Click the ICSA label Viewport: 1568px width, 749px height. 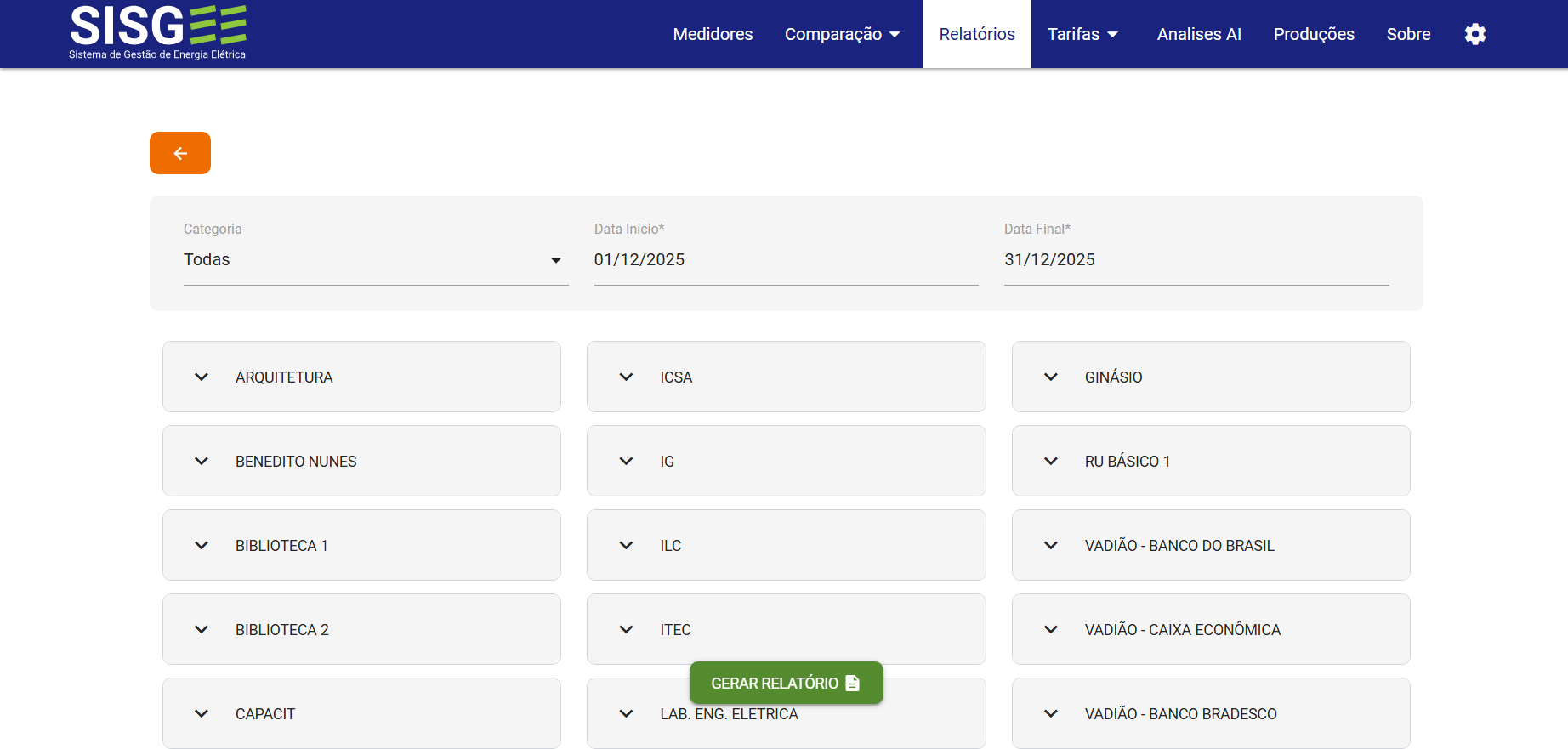click(x=676, y=377)
